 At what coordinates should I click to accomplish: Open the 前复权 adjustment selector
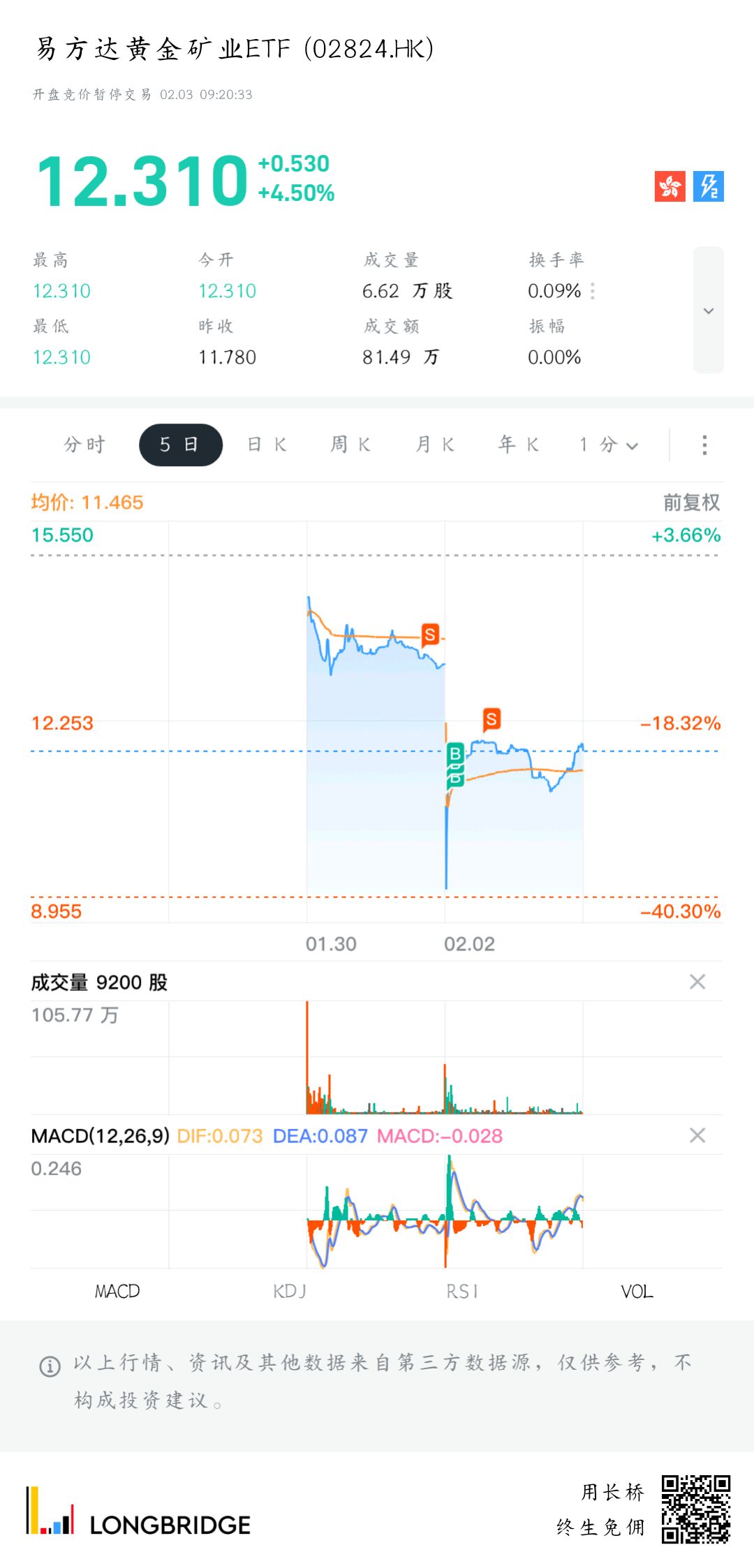point(690,502)
